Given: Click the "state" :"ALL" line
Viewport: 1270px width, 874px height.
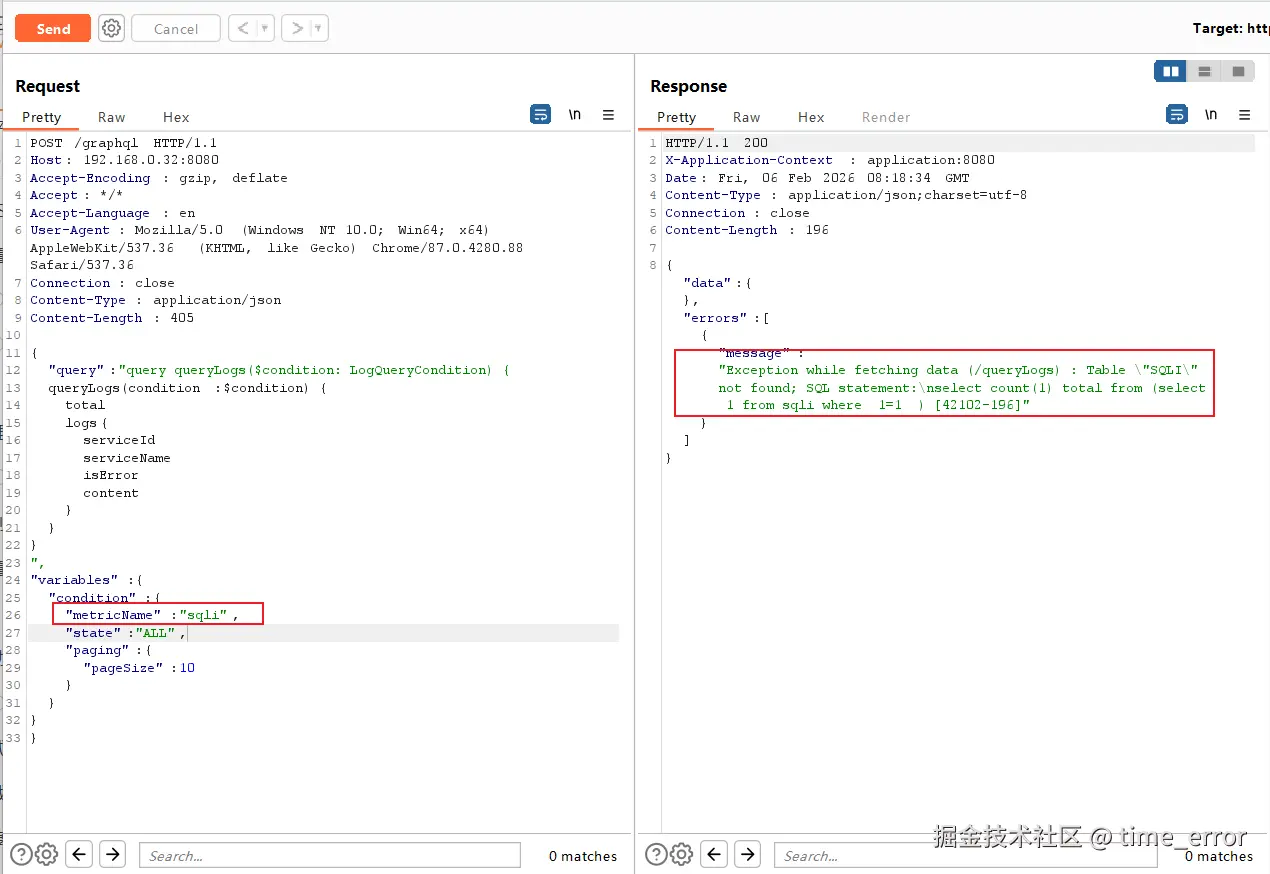Looking at the screenshot, I should tap(125, 633).
